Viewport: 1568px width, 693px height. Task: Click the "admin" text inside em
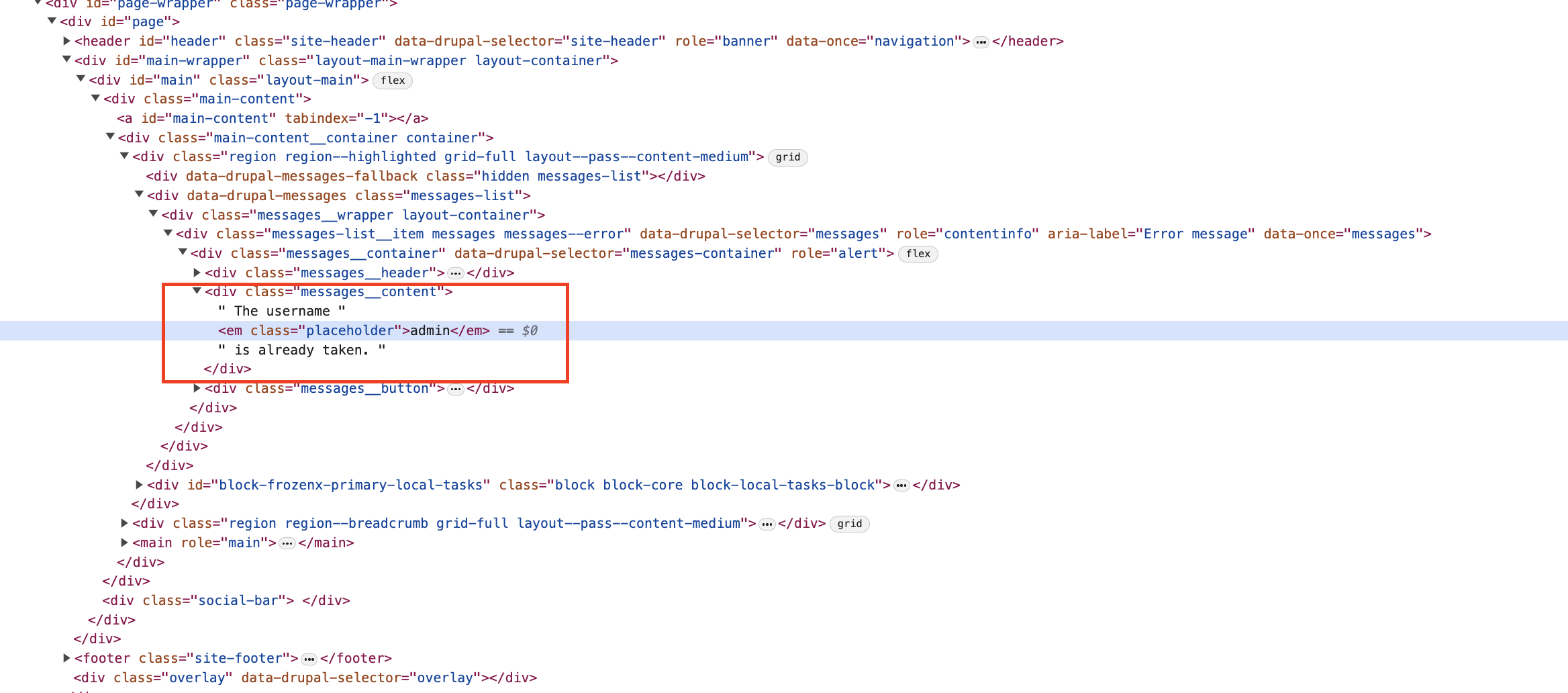coord(430,330)
